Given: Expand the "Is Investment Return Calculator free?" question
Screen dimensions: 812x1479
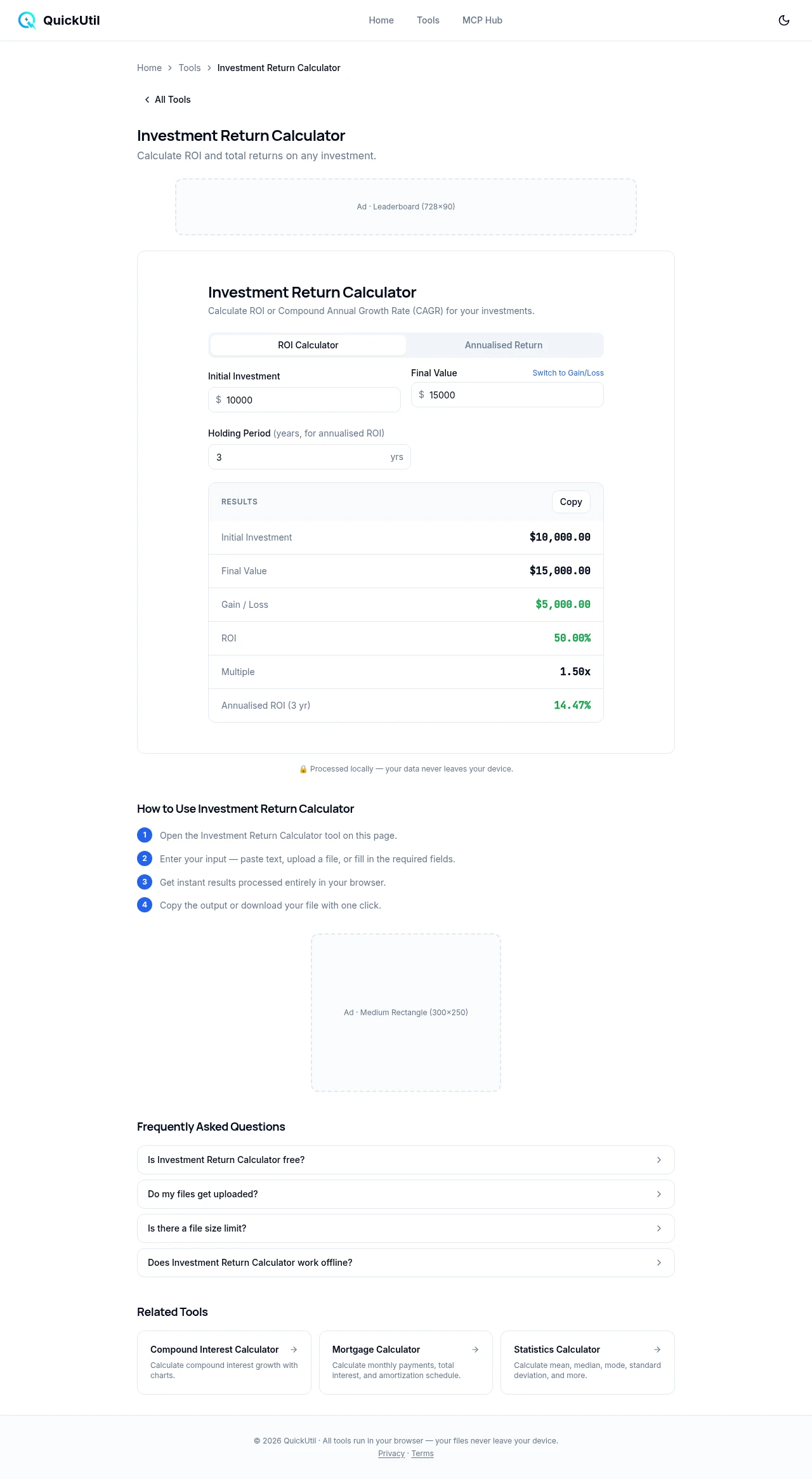Looking at the screenshot, I should click(x=405, y=1160).
